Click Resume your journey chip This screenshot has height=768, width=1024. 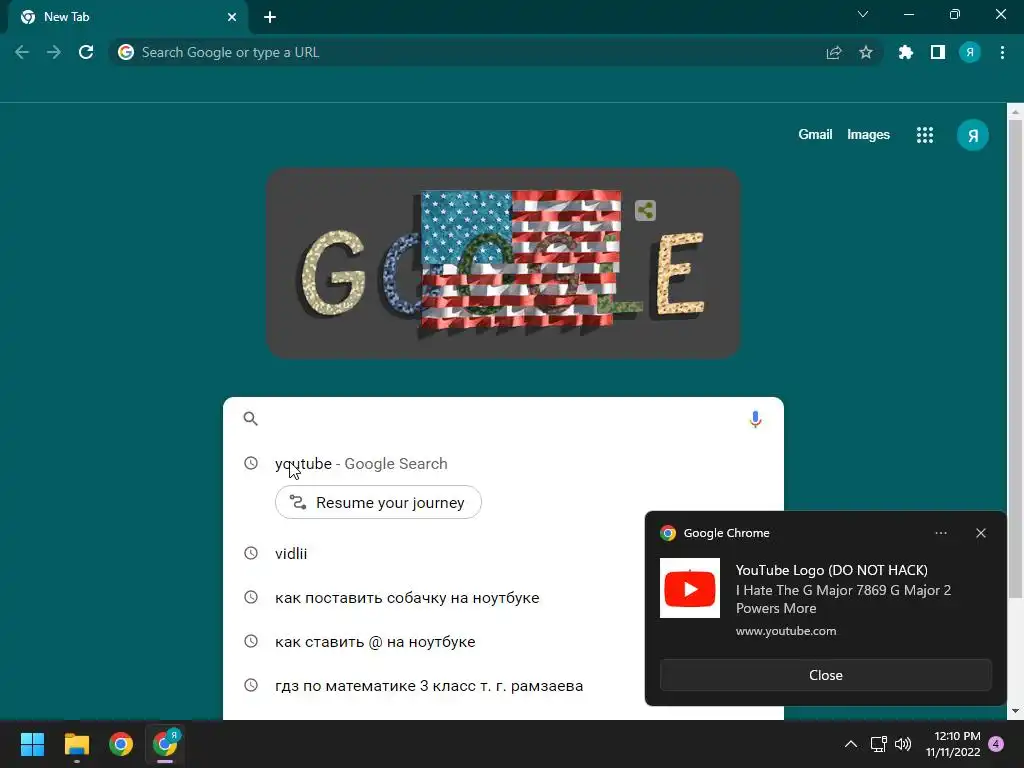[378, 502]
